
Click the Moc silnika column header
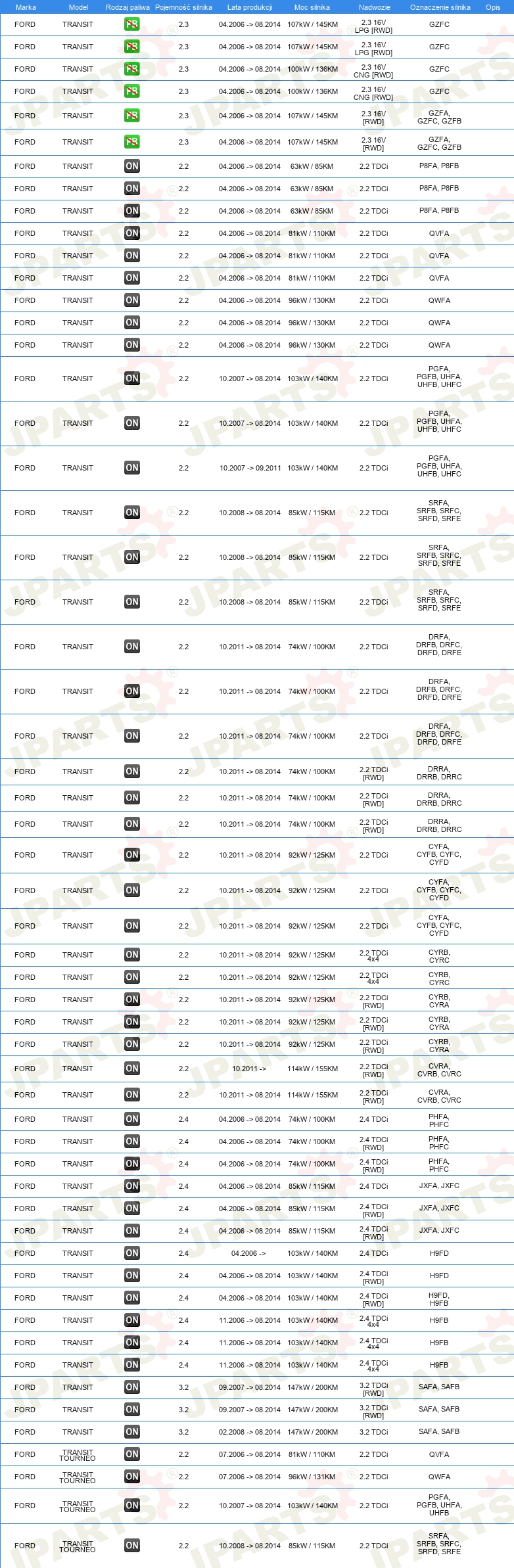pyautogui.click(x=312, y=7)
